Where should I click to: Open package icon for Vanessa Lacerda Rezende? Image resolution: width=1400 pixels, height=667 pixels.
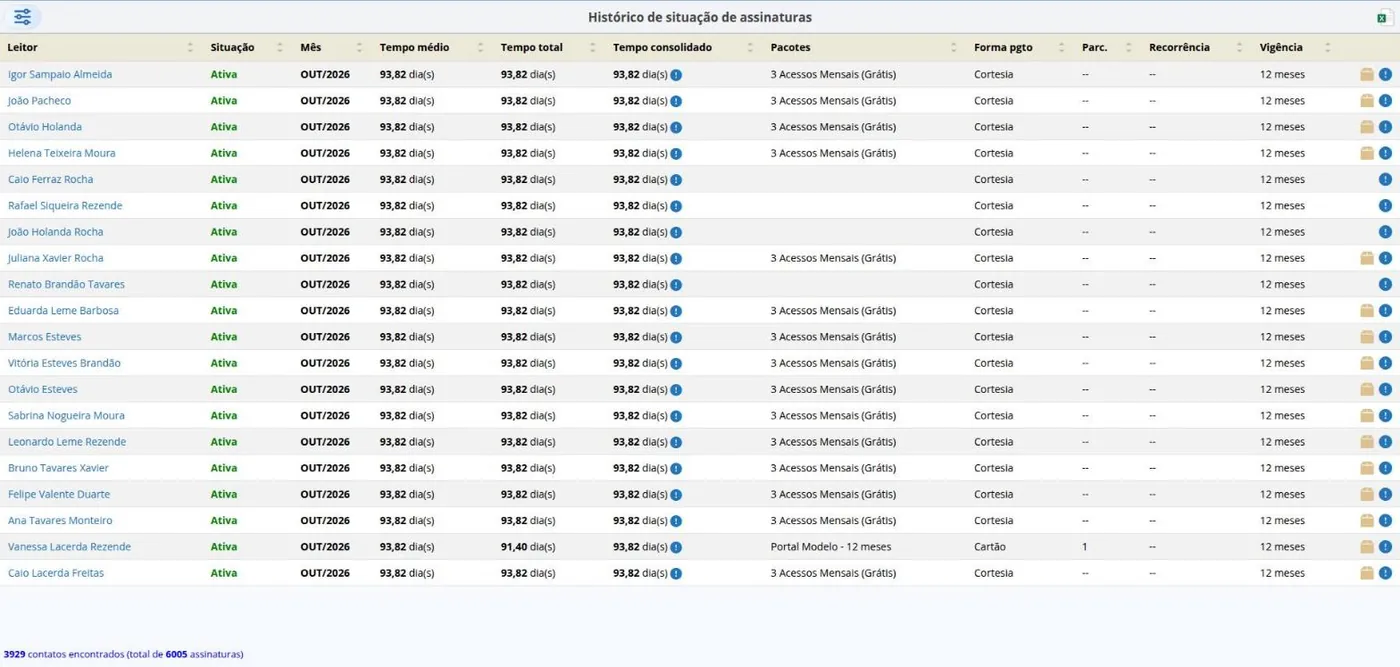coord(1367,547)
